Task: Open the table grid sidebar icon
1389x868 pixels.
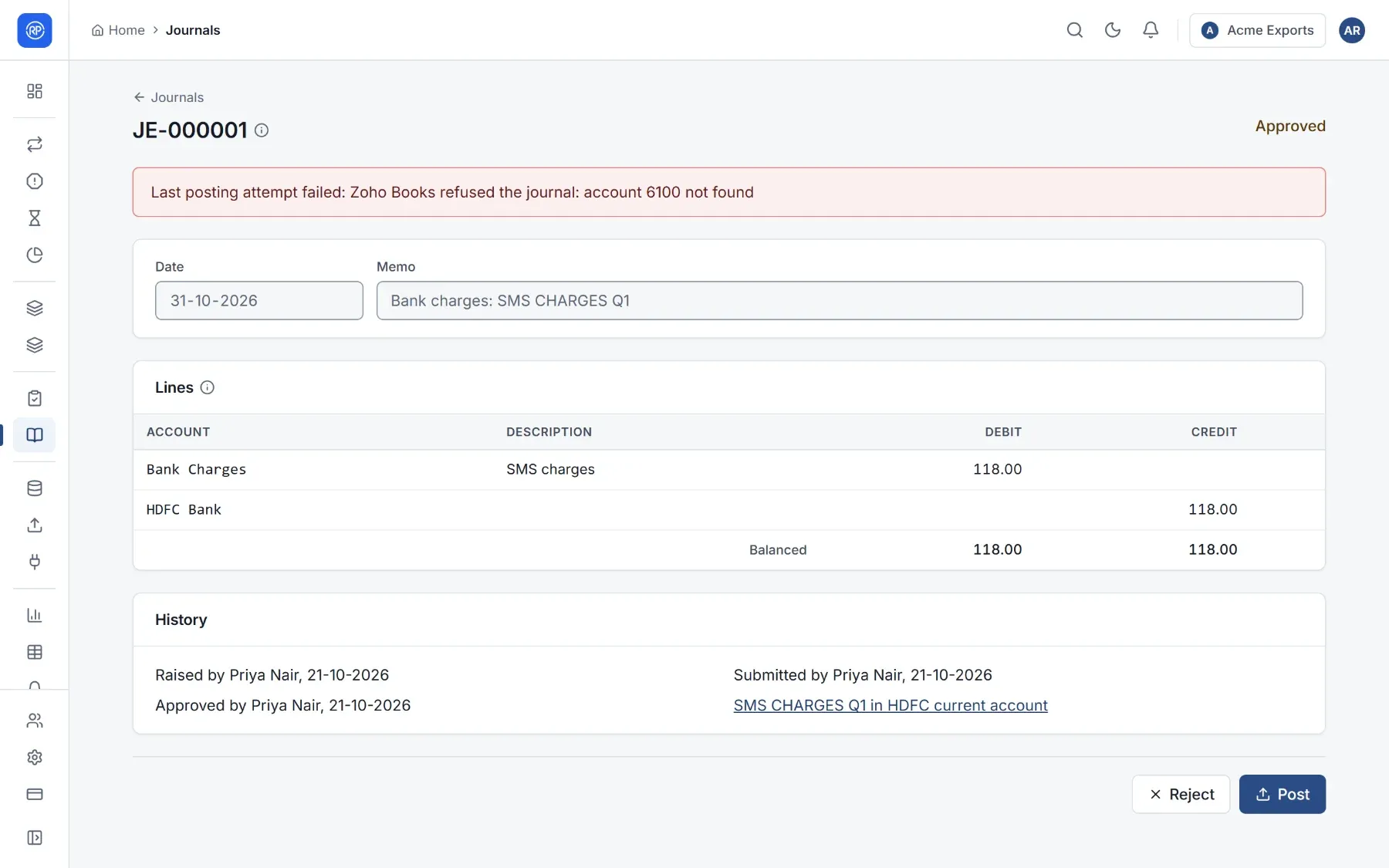Action: (x=35, y=652)
